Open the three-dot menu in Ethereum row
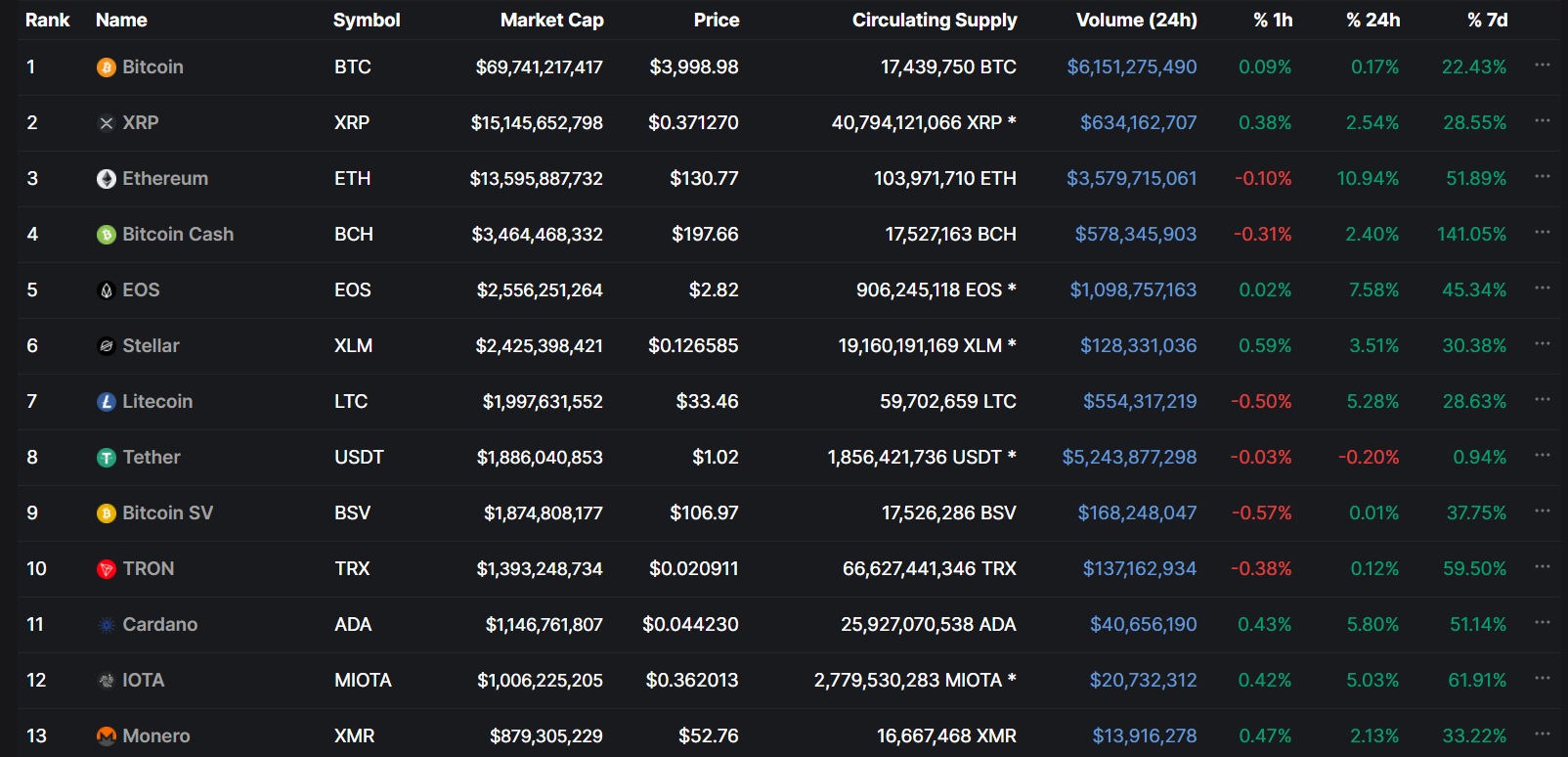This screenshot has width=1568, height=757. [x=1543, y=177]
